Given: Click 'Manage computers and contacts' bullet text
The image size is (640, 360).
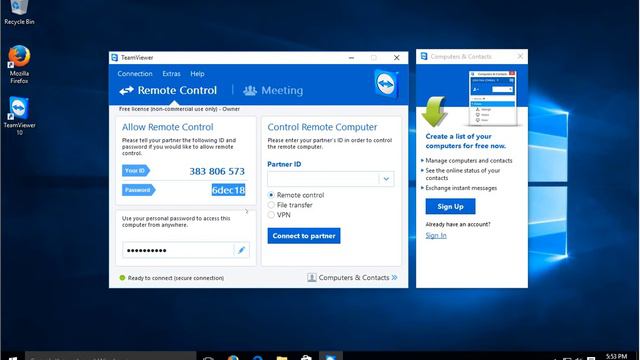Looking at the screenshot, I should tap(469, 161).
